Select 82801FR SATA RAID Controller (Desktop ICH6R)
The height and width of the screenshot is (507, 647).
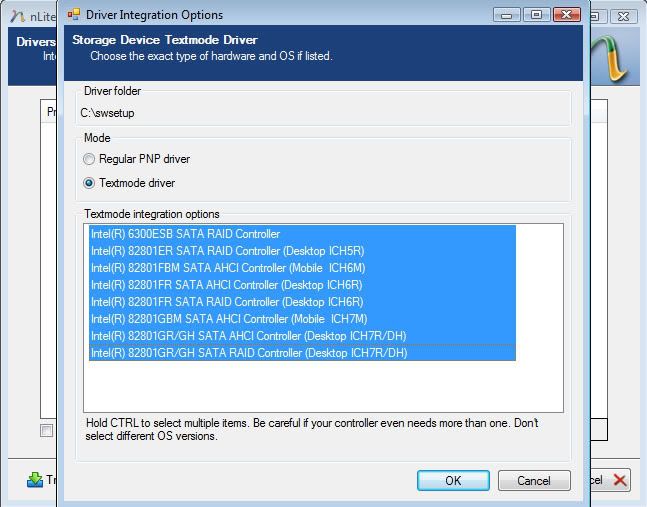302,302
